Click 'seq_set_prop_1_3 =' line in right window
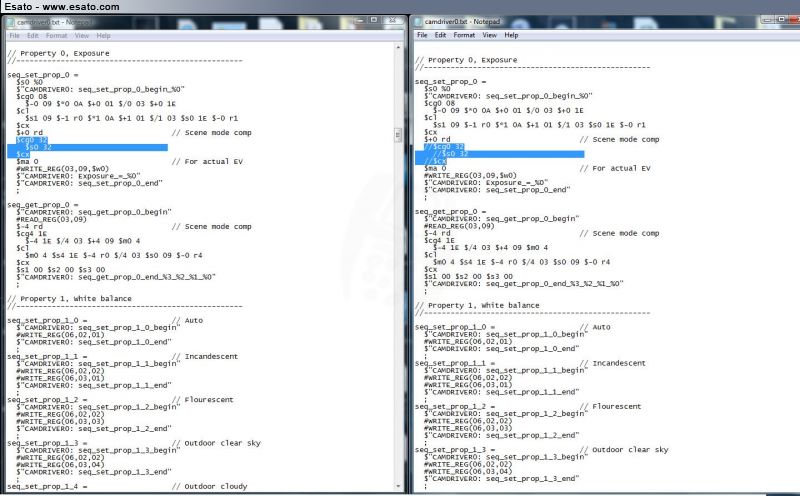This screenshot has height=496, width=800. (x=455, y=450)
